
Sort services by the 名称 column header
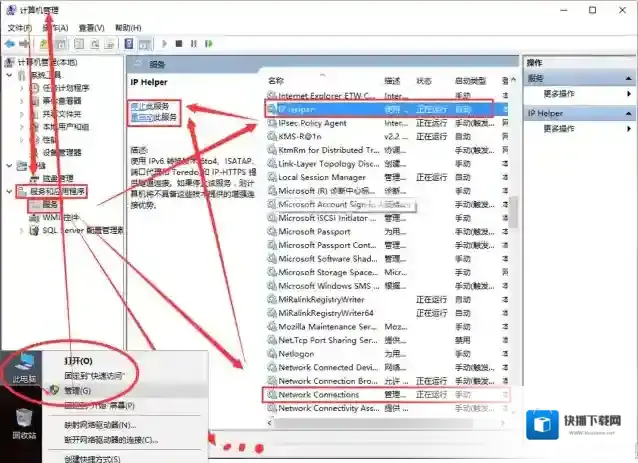[x=277, y=80]
